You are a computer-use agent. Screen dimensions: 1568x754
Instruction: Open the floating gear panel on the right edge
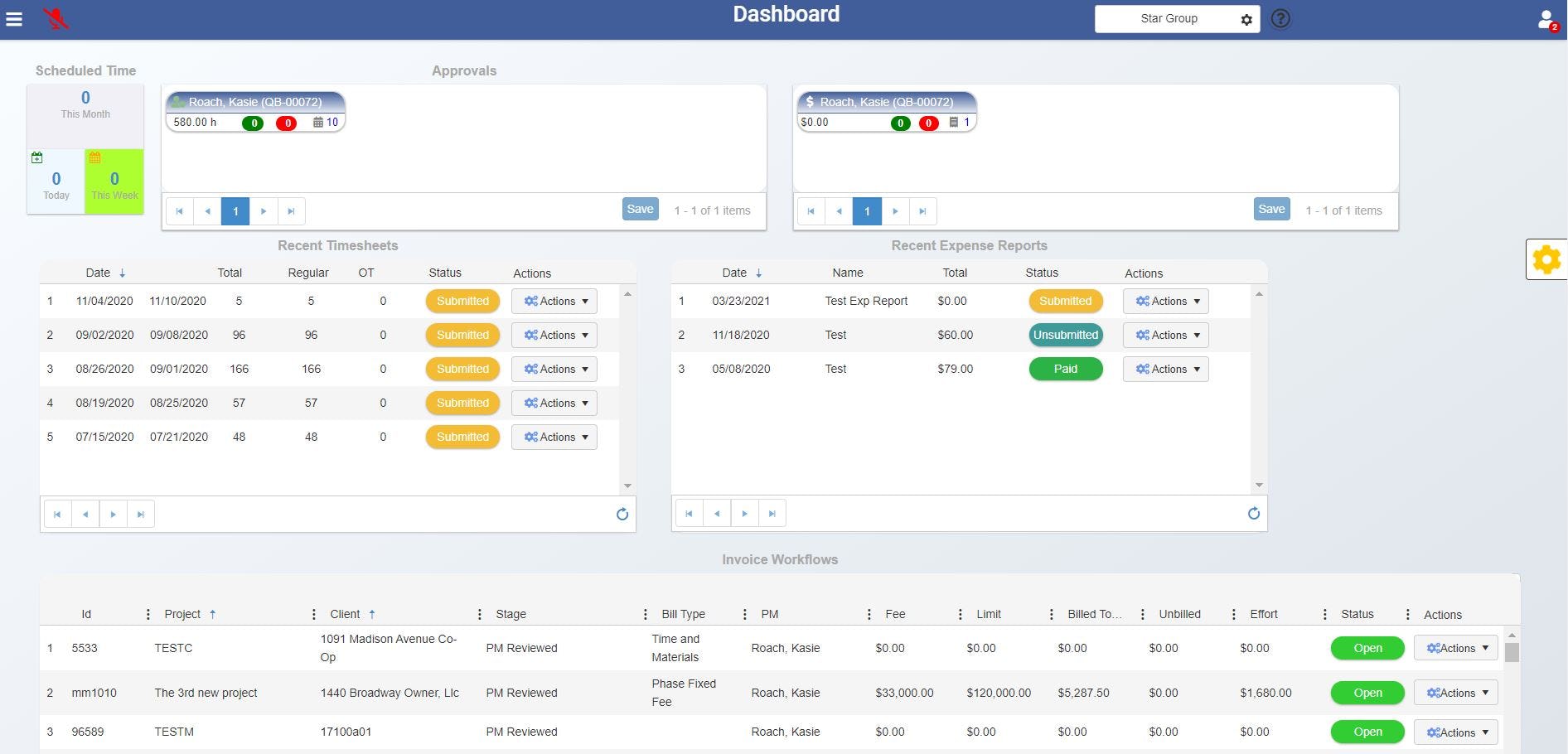1546,259
